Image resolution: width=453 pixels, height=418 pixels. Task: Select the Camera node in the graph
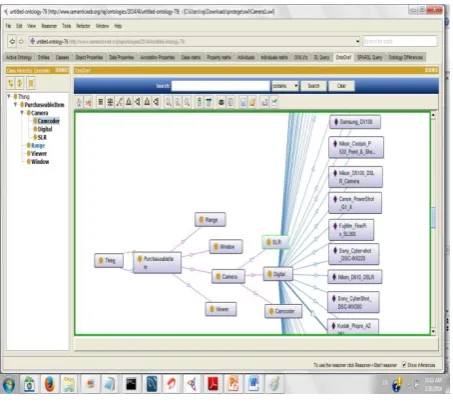(x=228, y=276)
